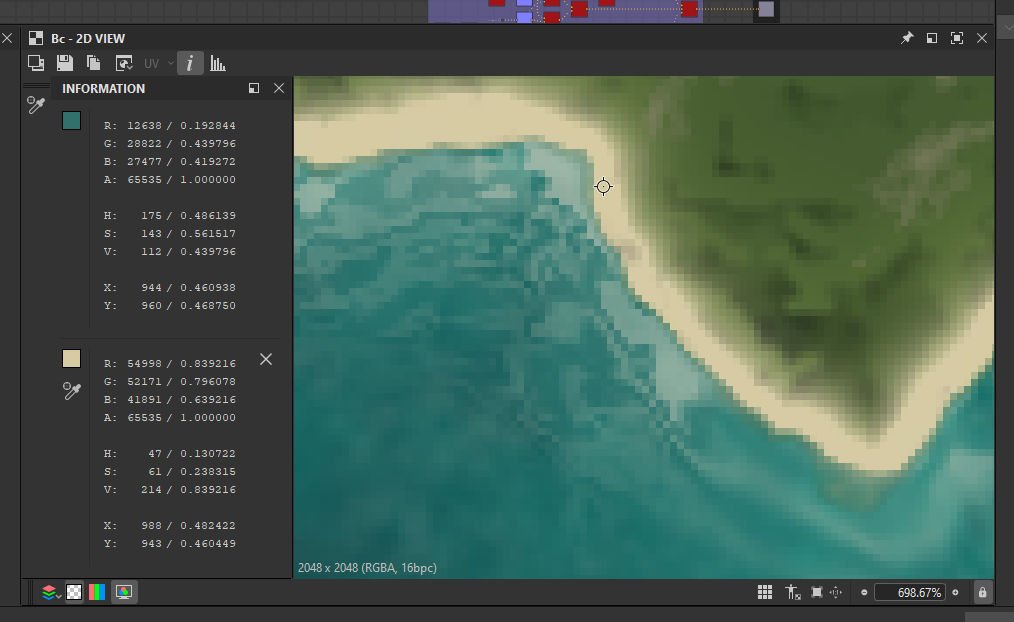Viewport: 1014px width, 622px height.
Task: Click the eyedropper beside the beige sample
Action: (x=72, y=391)
